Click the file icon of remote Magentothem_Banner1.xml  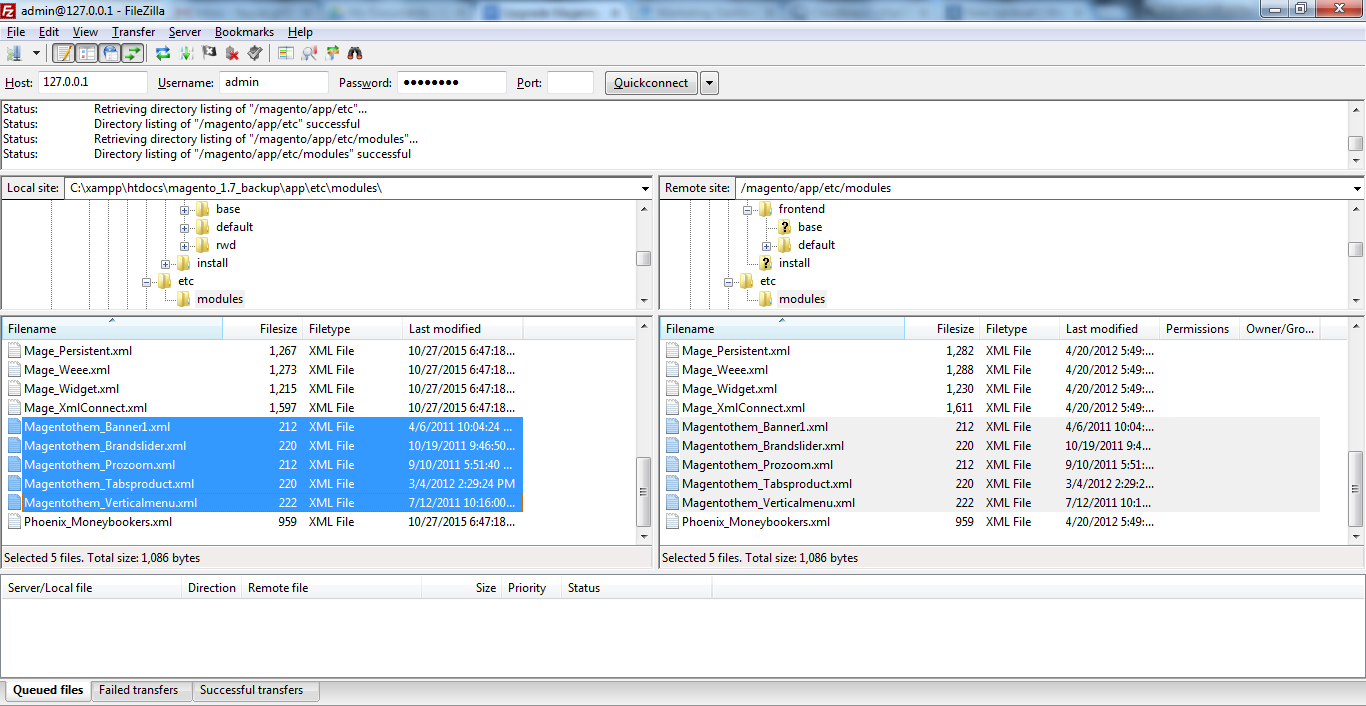[672, 427]
